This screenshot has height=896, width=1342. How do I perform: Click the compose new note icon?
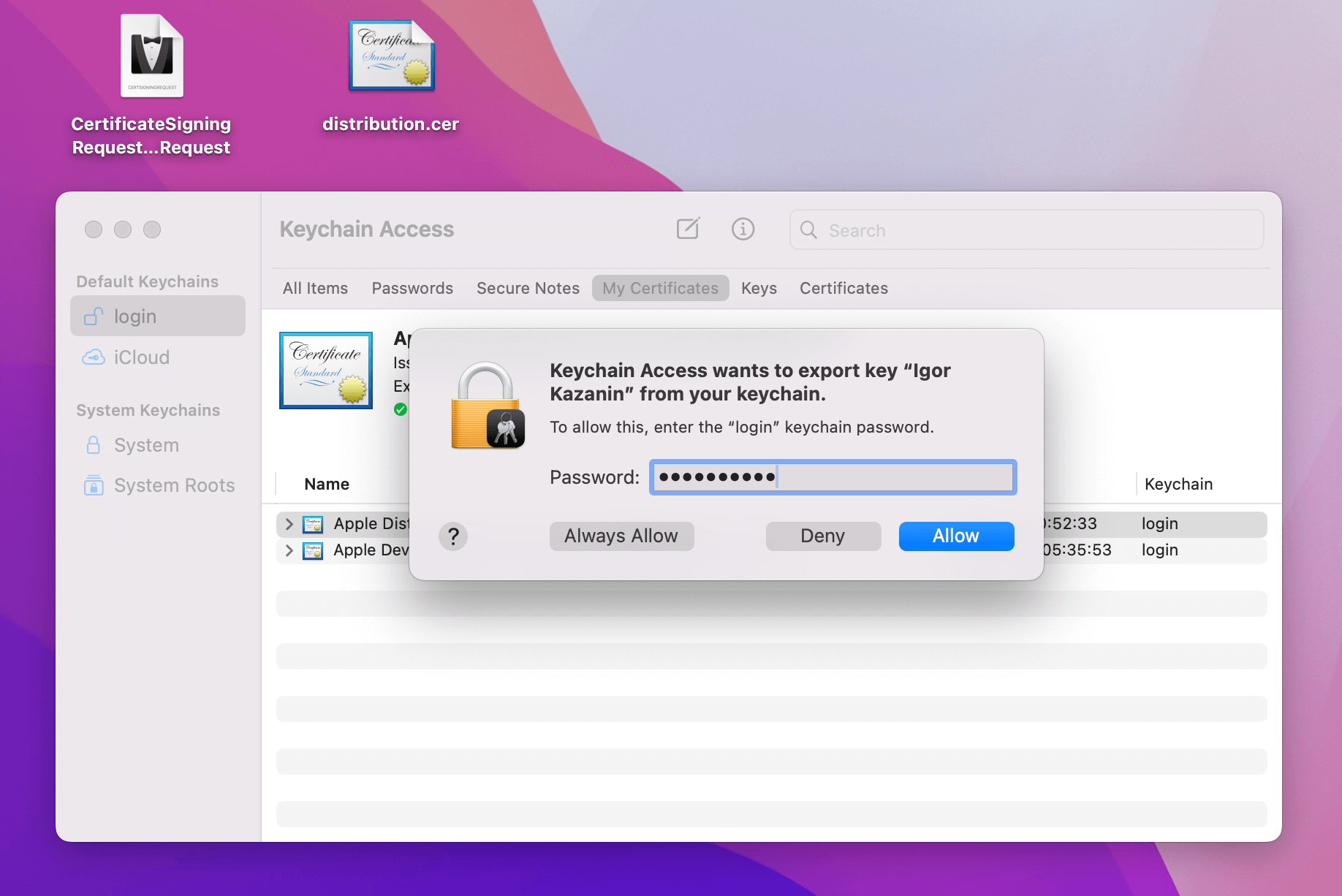(x=688, y=229)
